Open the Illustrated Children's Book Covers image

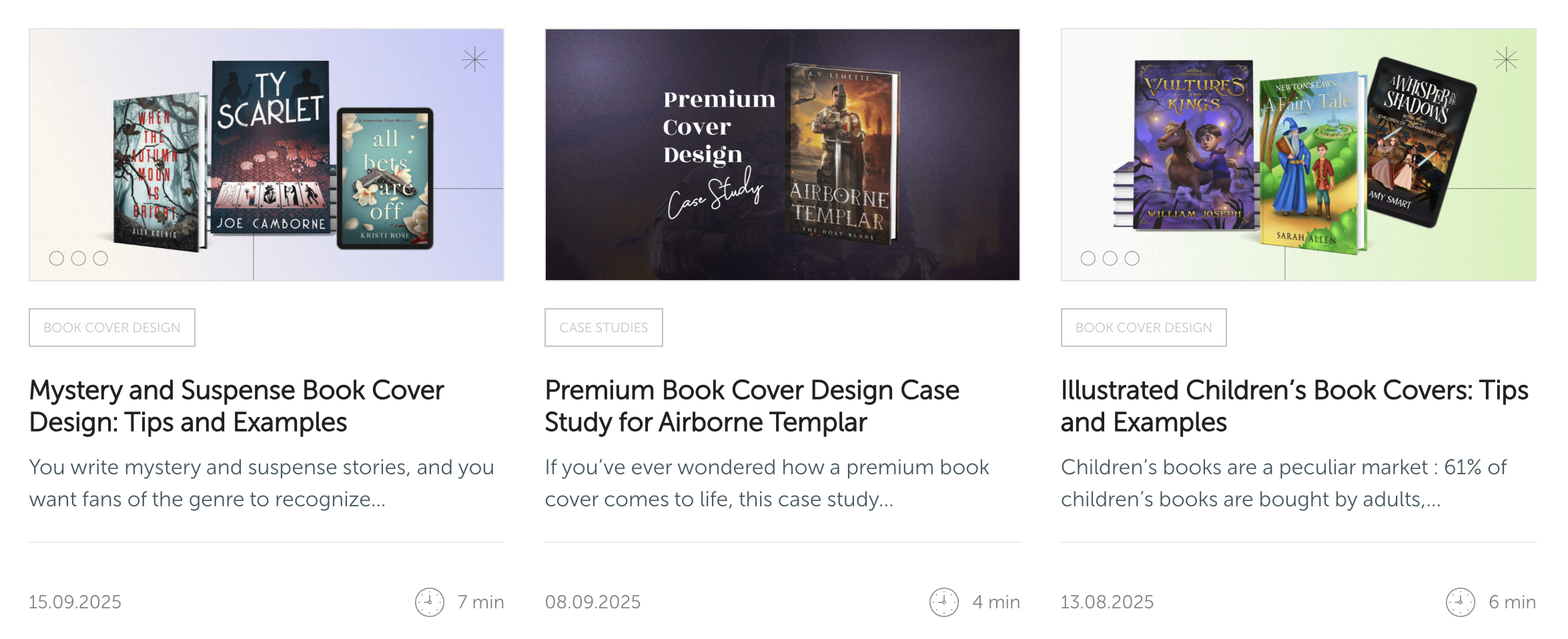coord(1298,155)
